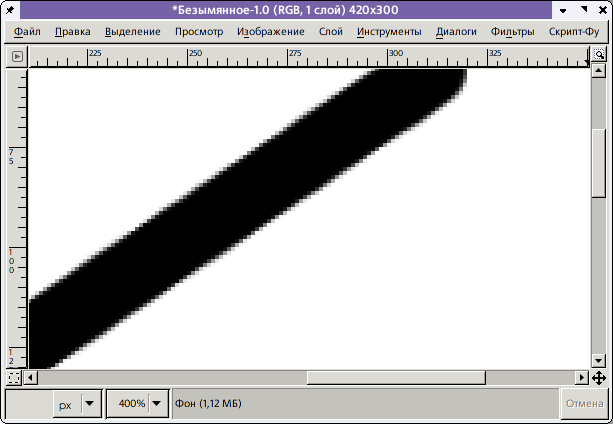
Task: Click the horizontal scrollbar thumb
Action: (x=396, y=377)
